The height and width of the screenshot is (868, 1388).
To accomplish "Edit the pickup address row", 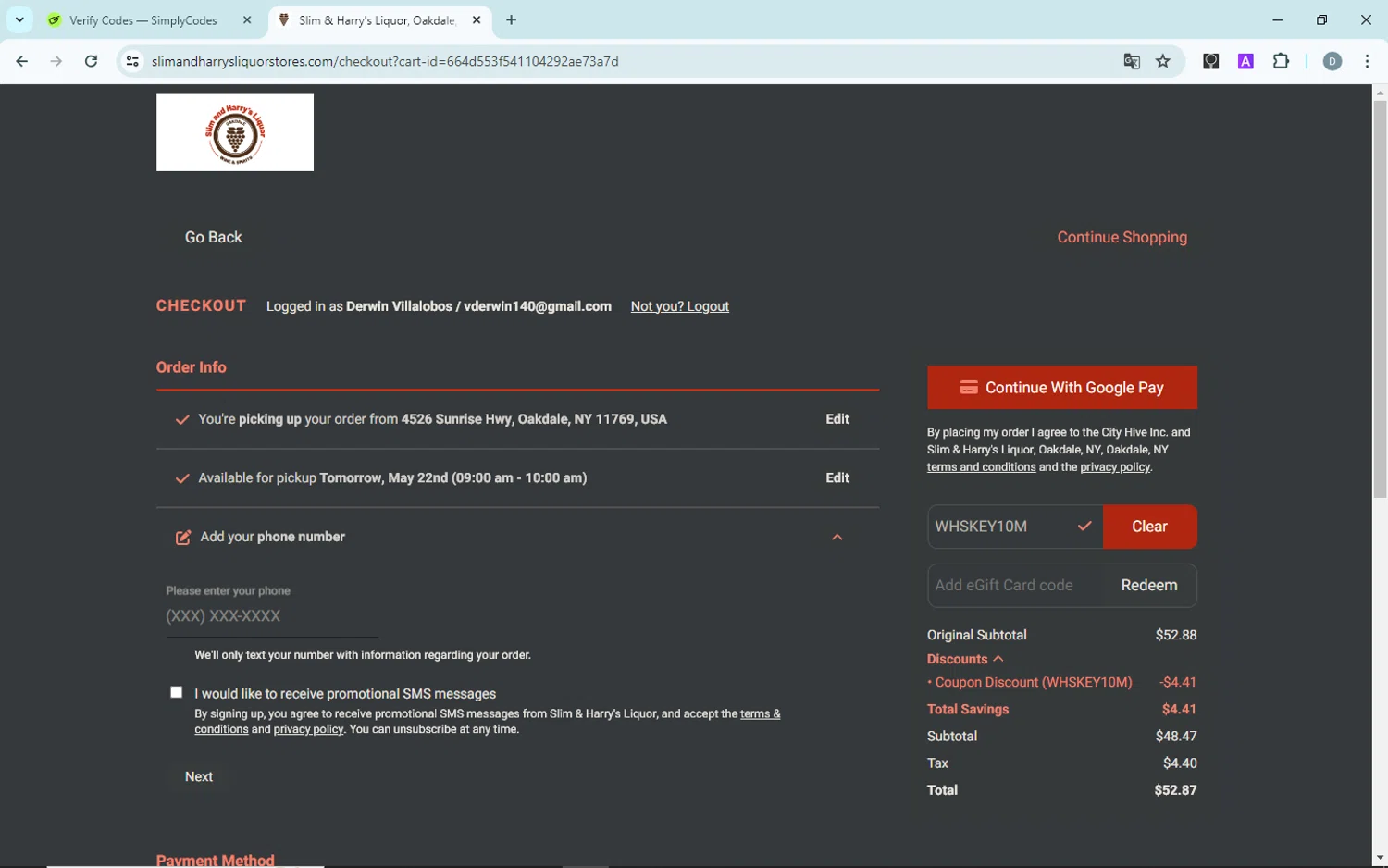I will 837,419.
